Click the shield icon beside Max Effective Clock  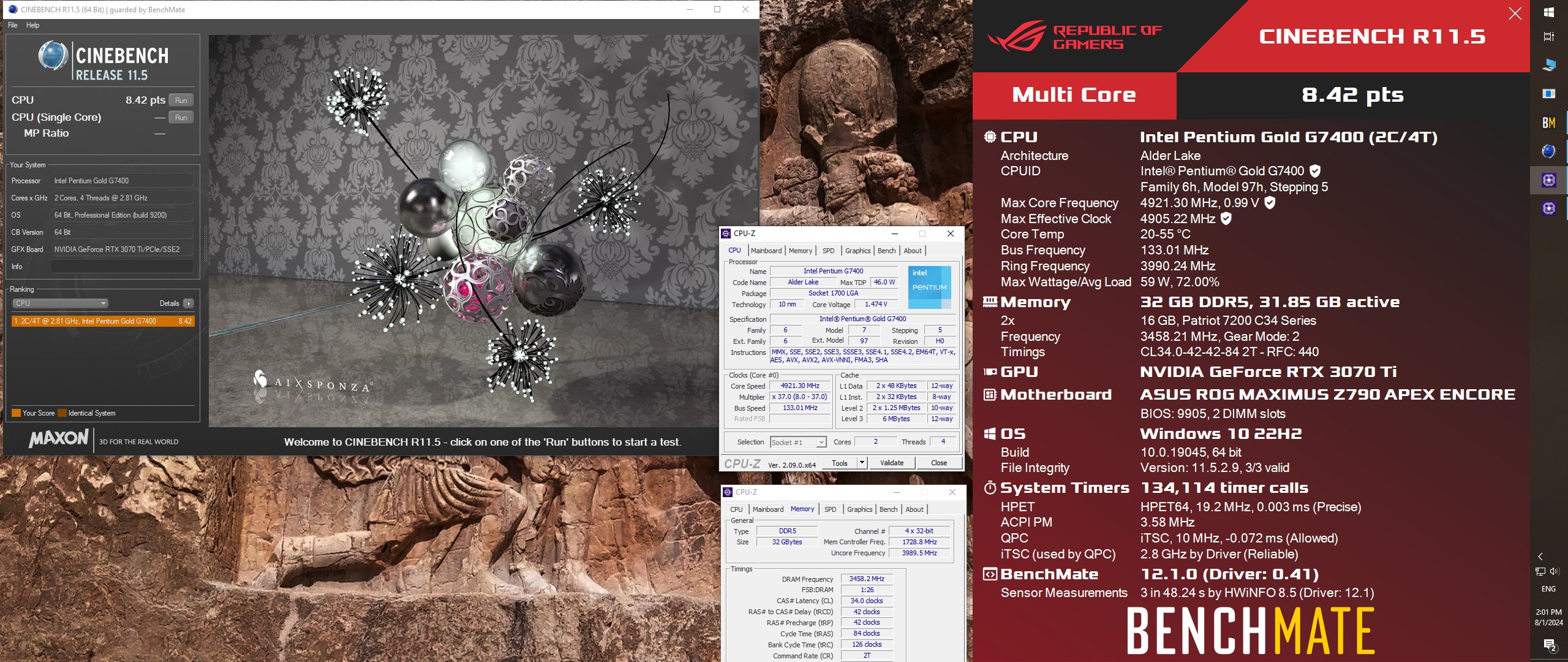tap(1226, 218)
